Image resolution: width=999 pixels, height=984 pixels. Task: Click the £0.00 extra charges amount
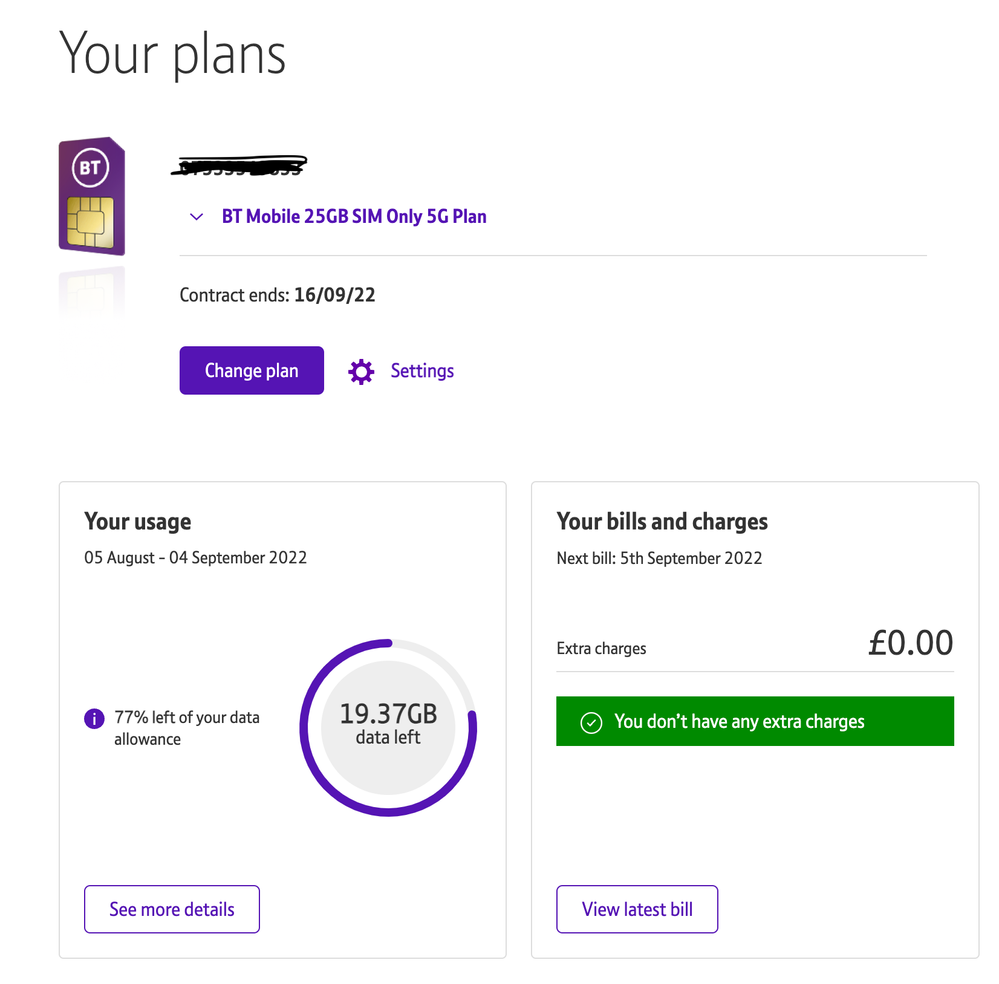click(910, 643)
